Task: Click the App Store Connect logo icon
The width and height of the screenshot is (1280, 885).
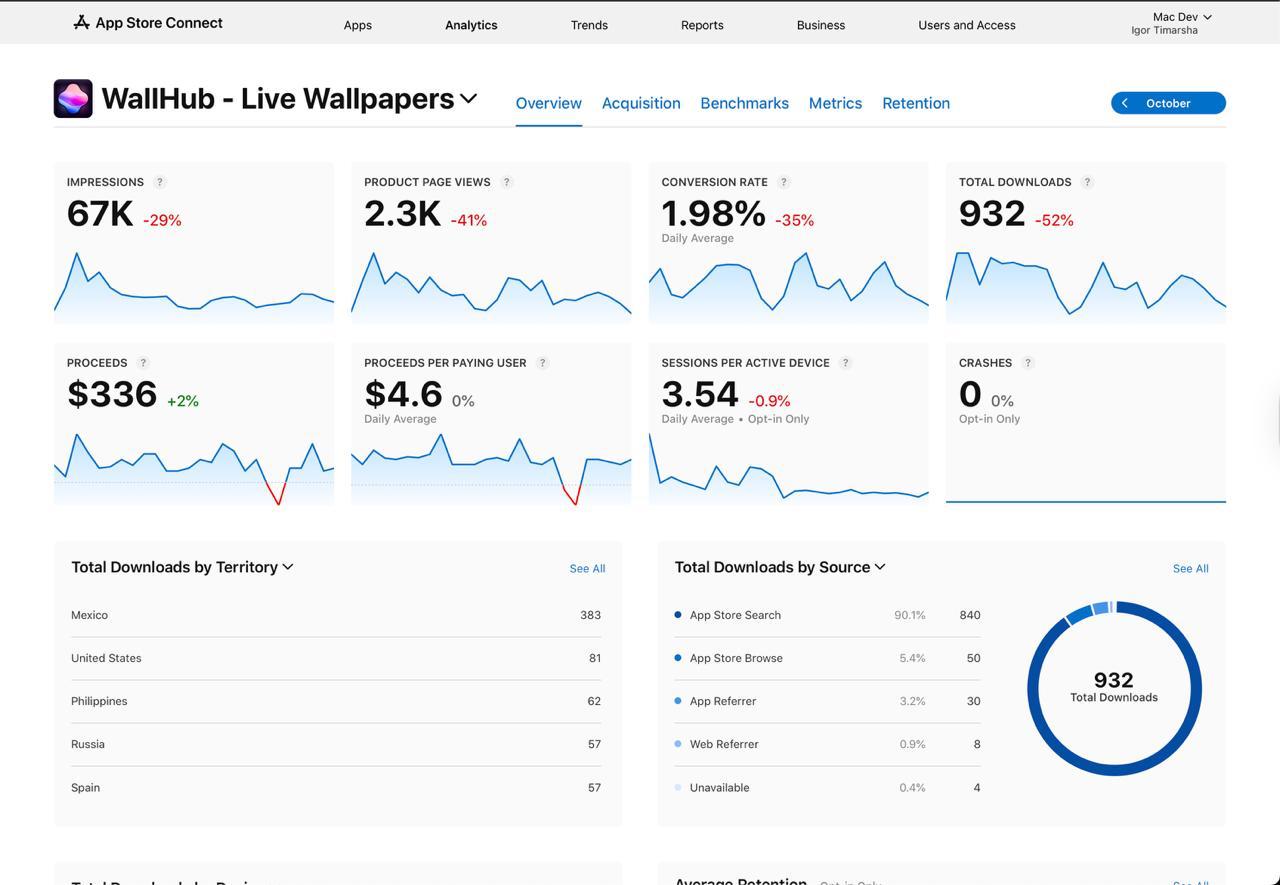Action: (79, 22)
